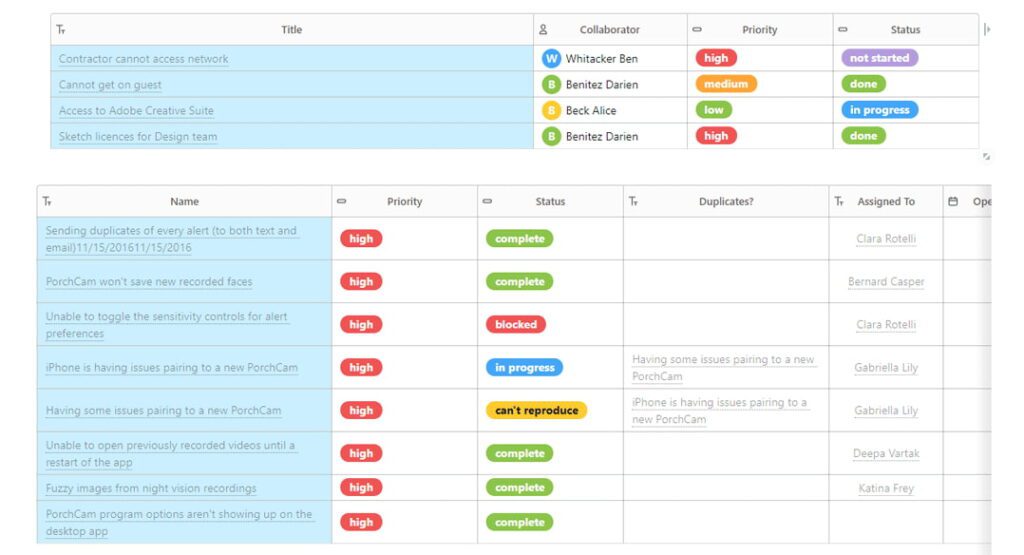Screen dimensions: 1024x555
Task: Click the not started status tag
Action: coord(879,58)
